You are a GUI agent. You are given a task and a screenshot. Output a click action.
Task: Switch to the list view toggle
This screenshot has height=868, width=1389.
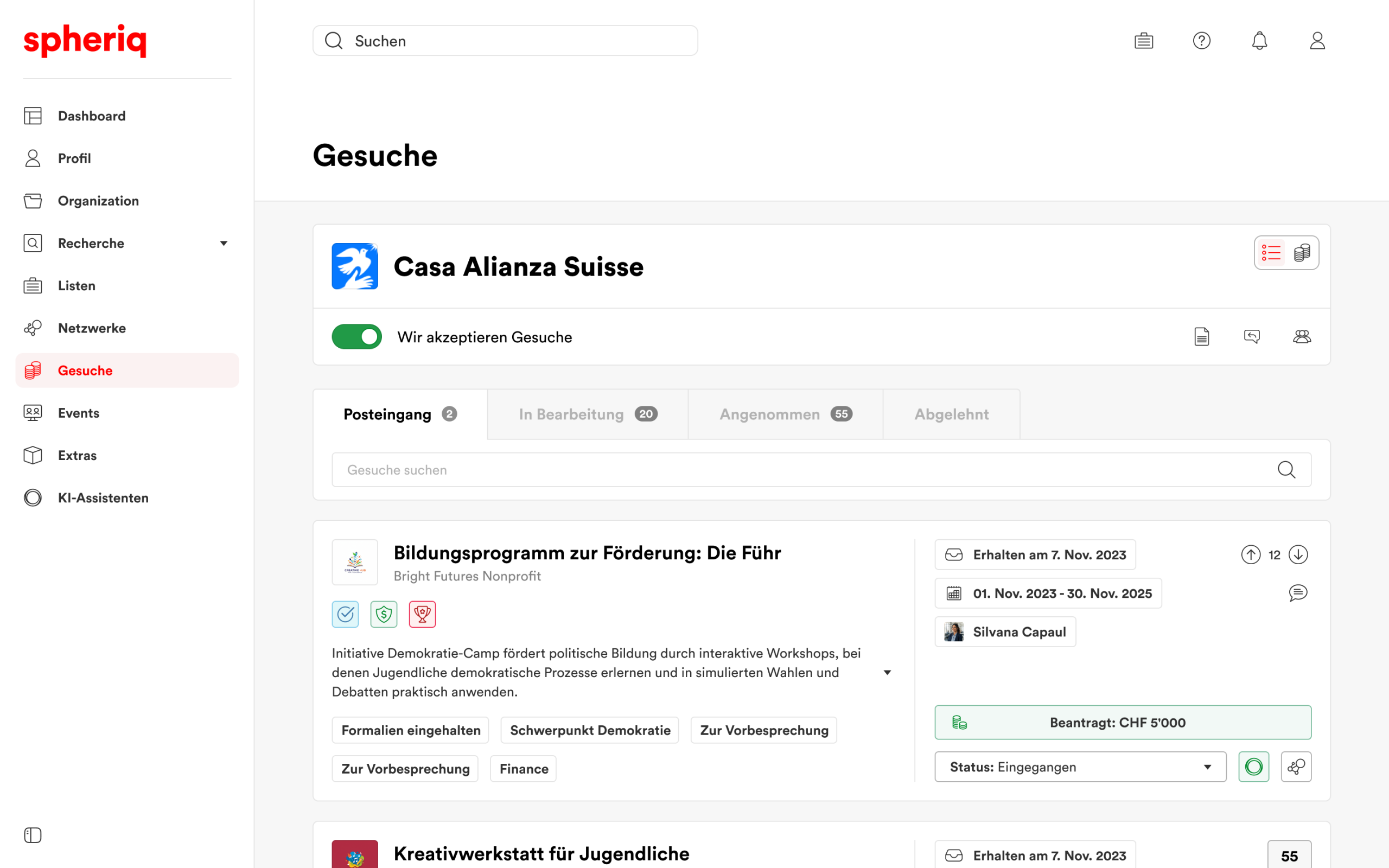point(1271,253)
